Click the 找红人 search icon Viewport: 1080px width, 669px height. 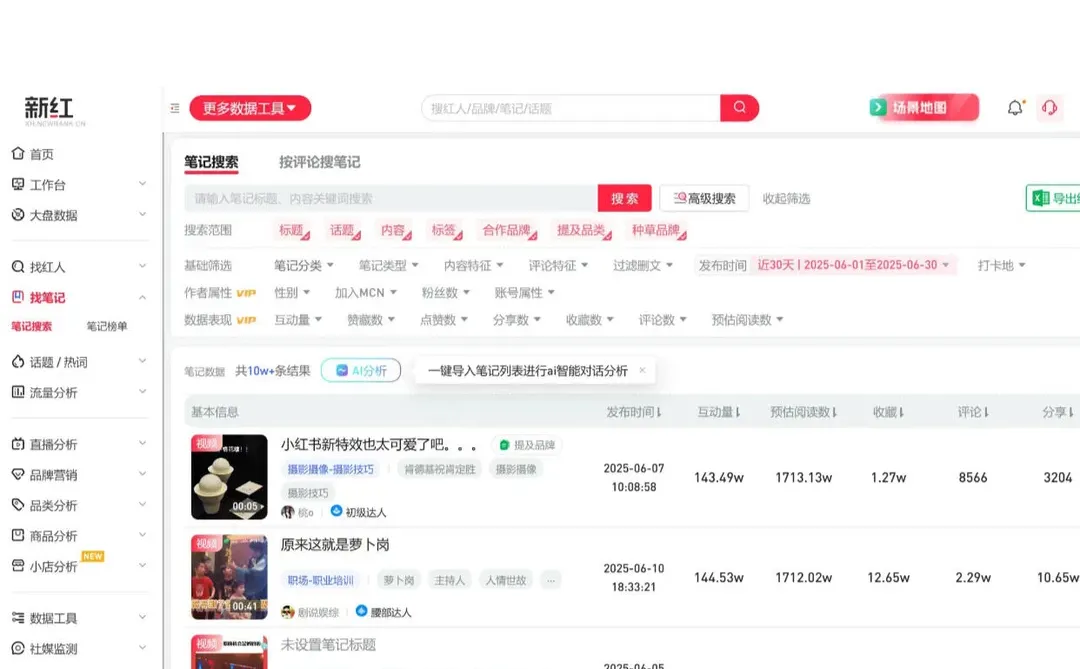click(18, 267)
